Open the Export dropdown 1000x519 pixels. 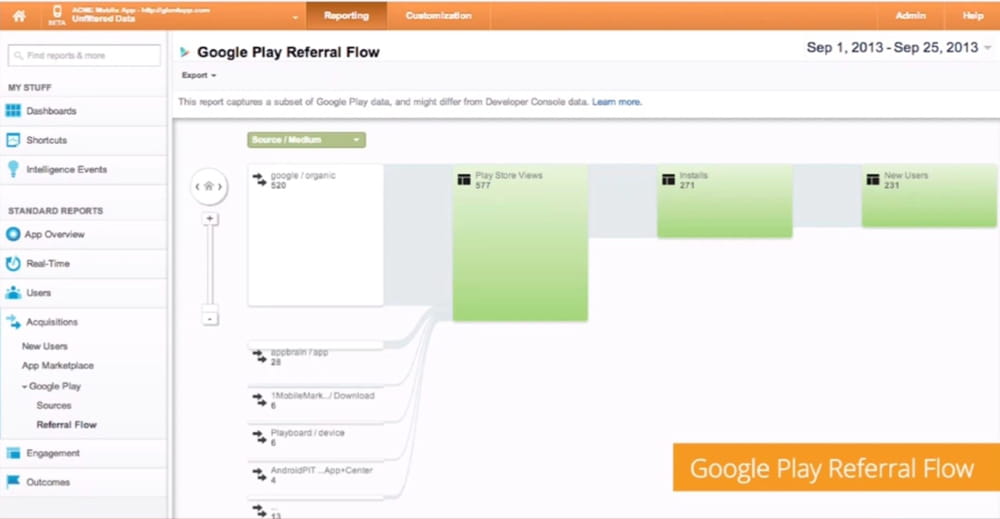[x=199, y=75]
